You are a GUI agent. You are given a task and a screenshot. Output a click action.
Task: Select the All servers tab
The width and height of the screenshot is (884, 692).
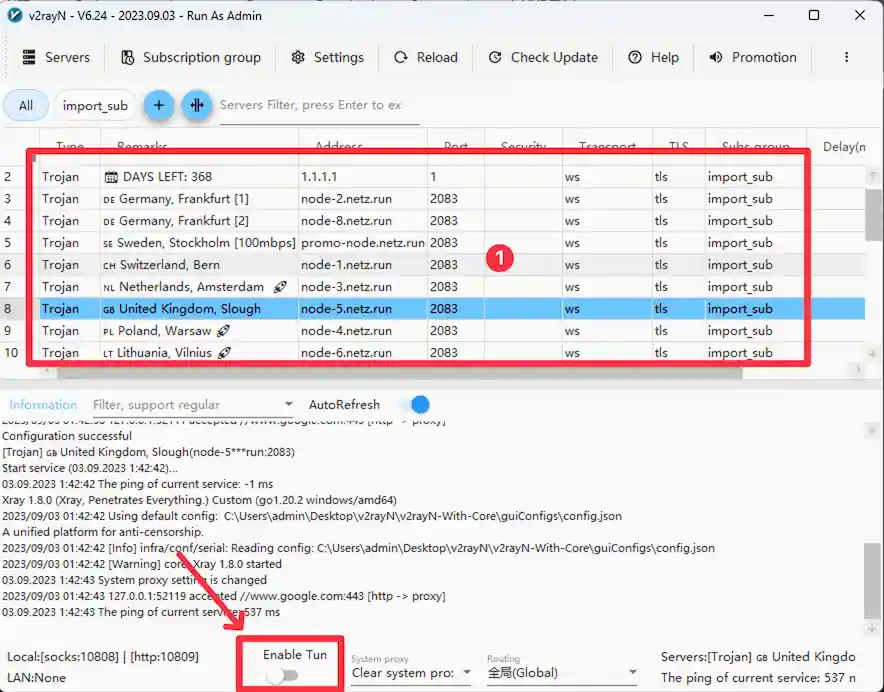pos(26,105)
